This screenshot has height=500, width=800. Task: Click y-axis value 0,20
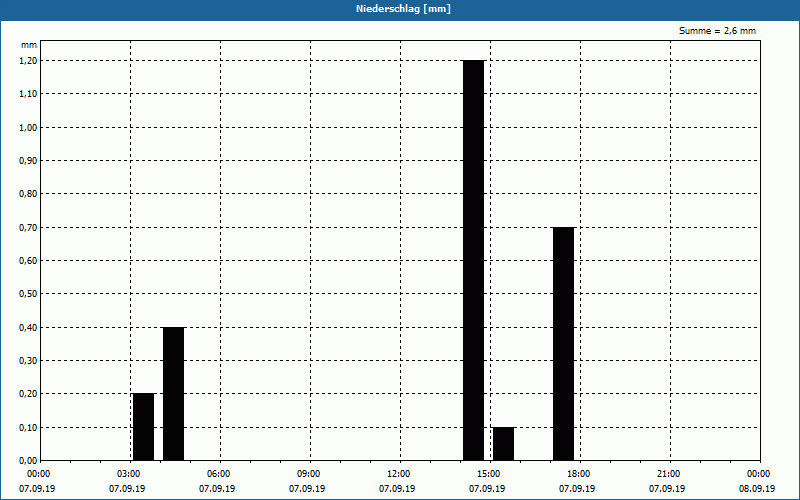[x=29, y=394]
